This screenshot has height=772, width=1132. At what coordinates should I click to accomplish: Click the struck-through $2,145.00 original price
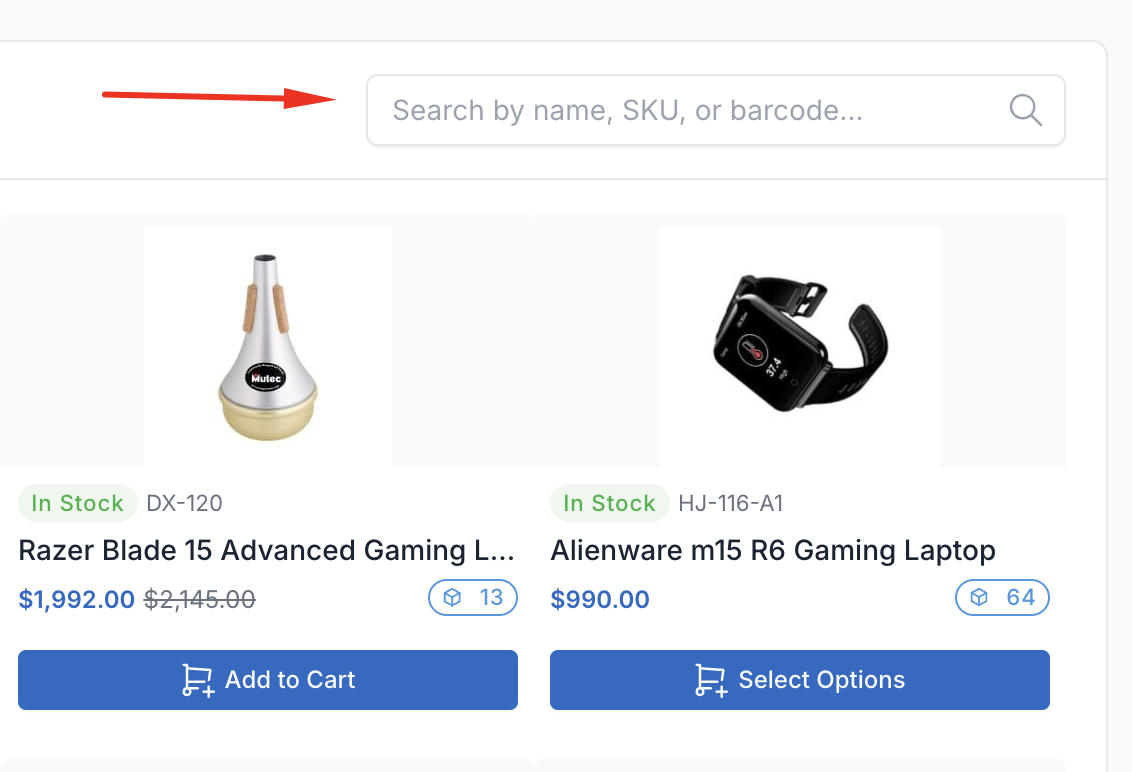click(x=200, y=600)
